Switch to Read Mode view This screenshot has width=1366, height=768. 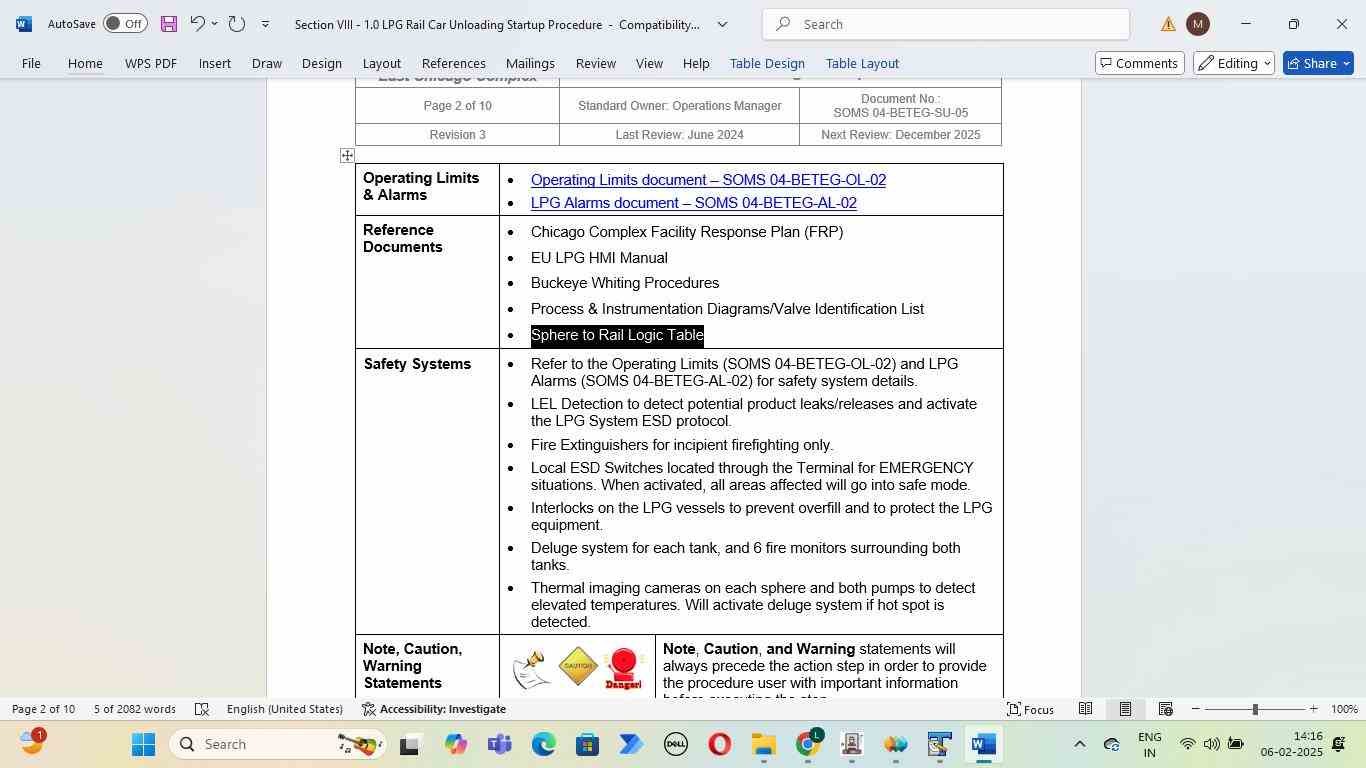point(1085,709)
